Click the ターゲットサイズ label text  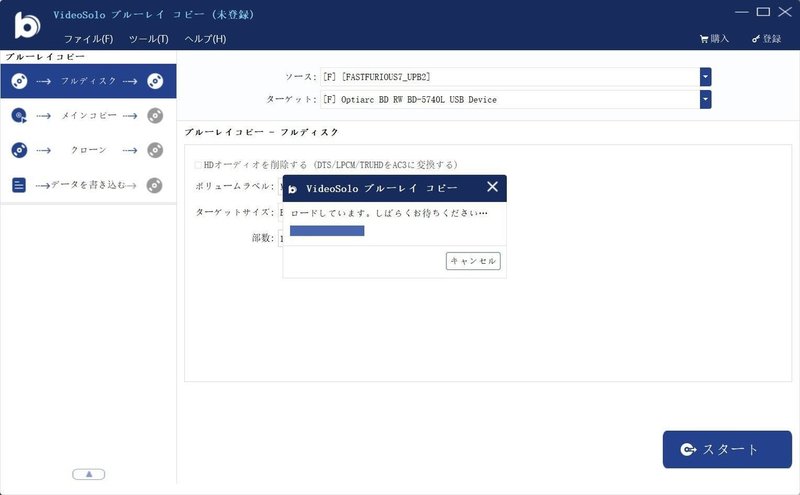pos(235,212)
